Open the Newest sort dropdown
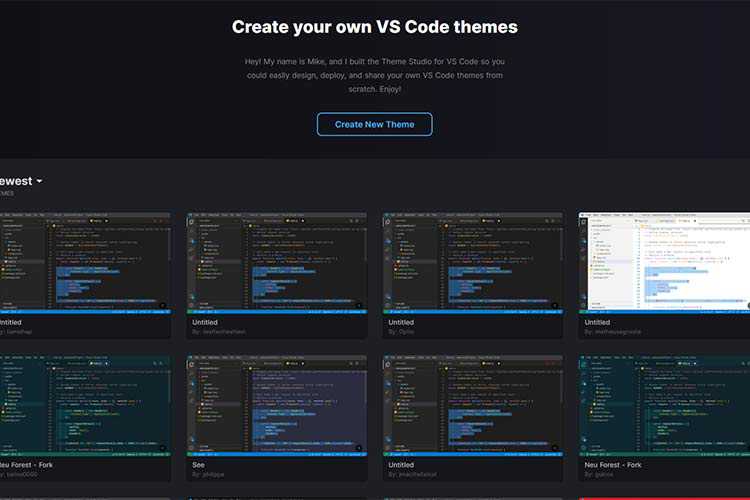Viewport: 750px width, 500px height. pos(20,181)
